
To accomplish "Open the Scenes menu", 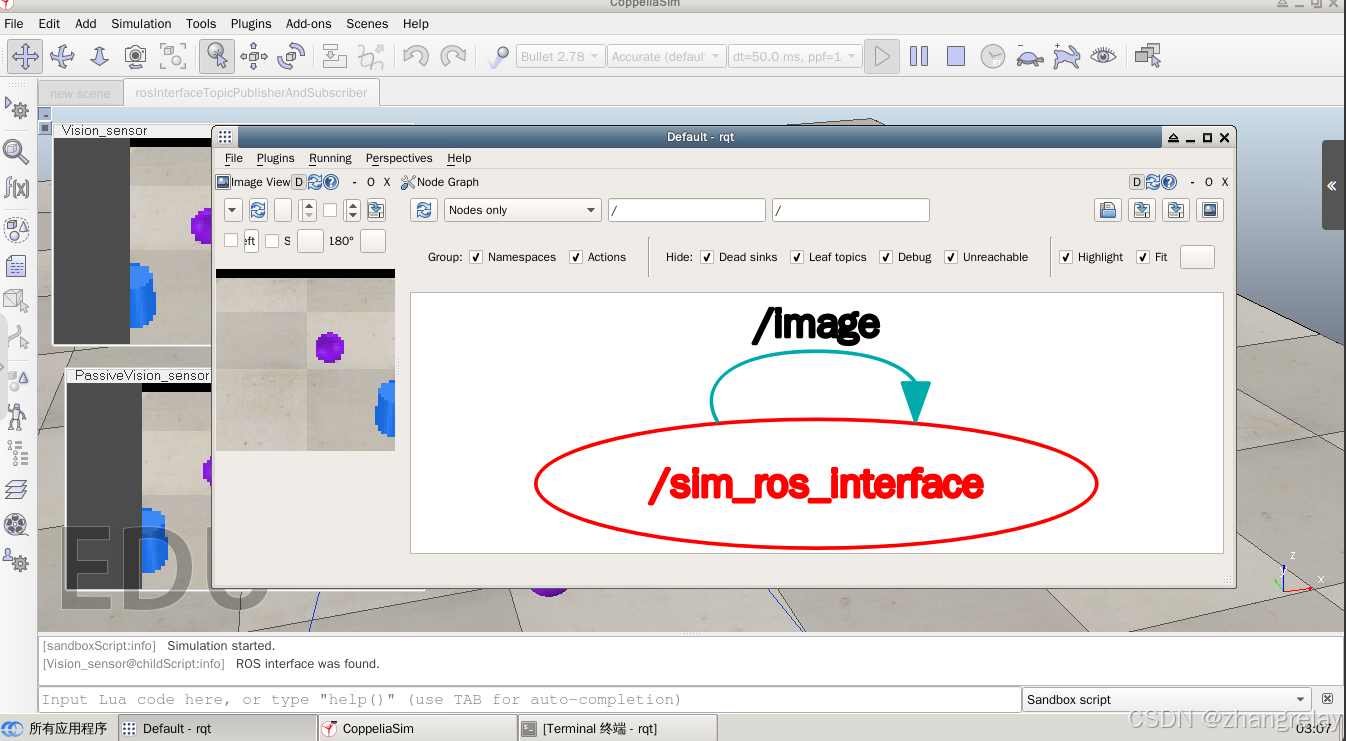I will pyautogui.click(x=367, y=23).
